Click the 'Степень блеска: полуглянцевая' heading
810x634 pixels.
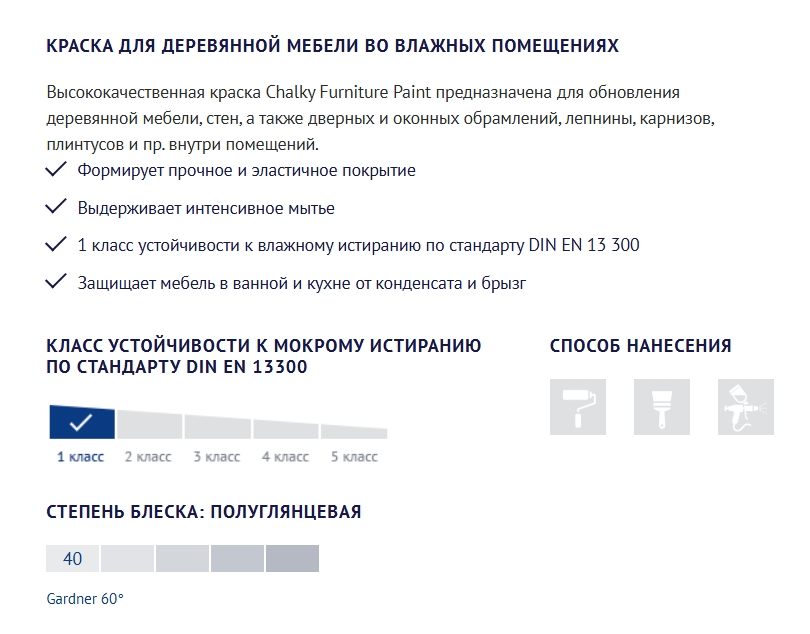[x=204, y=512]
